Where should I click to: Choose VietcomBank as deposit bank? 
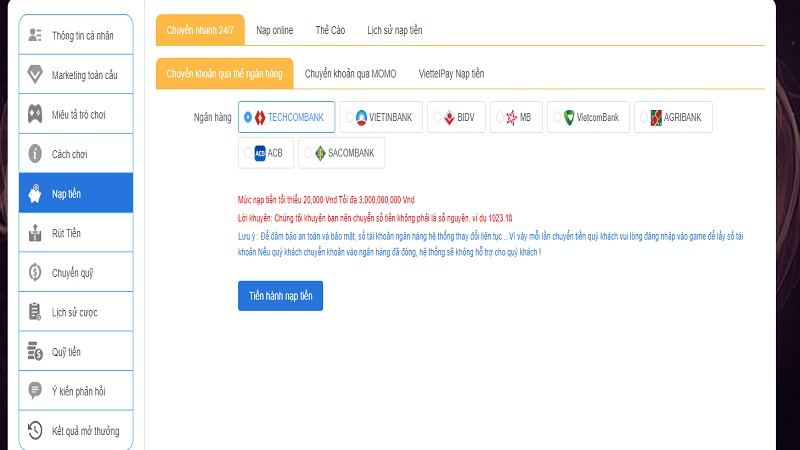click(554, 117)
